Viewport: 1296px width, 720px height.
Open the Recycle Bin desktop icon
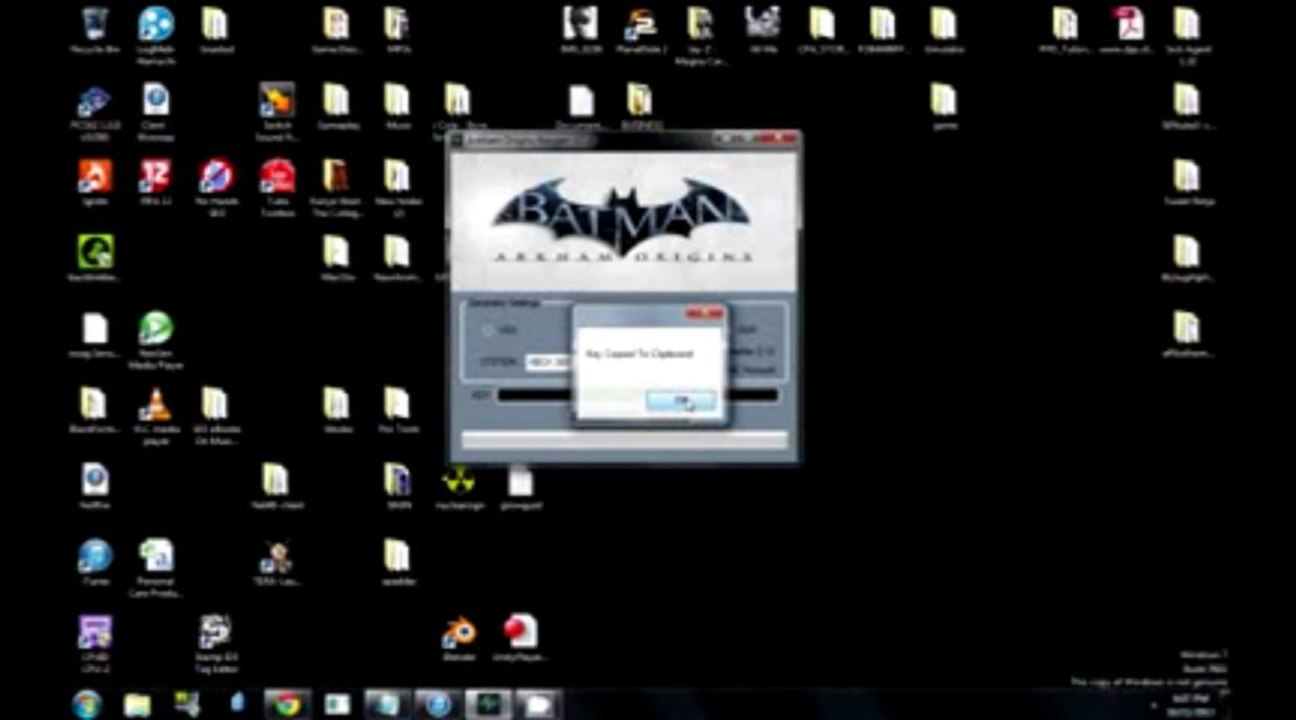(95, 30)
